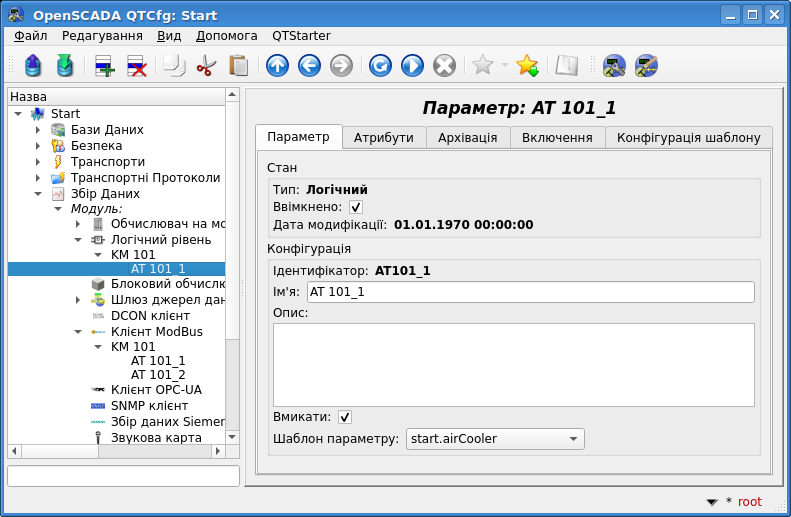
Task: Collapse the Клієнт ModBus tree node
Action: tap(78, 331)
